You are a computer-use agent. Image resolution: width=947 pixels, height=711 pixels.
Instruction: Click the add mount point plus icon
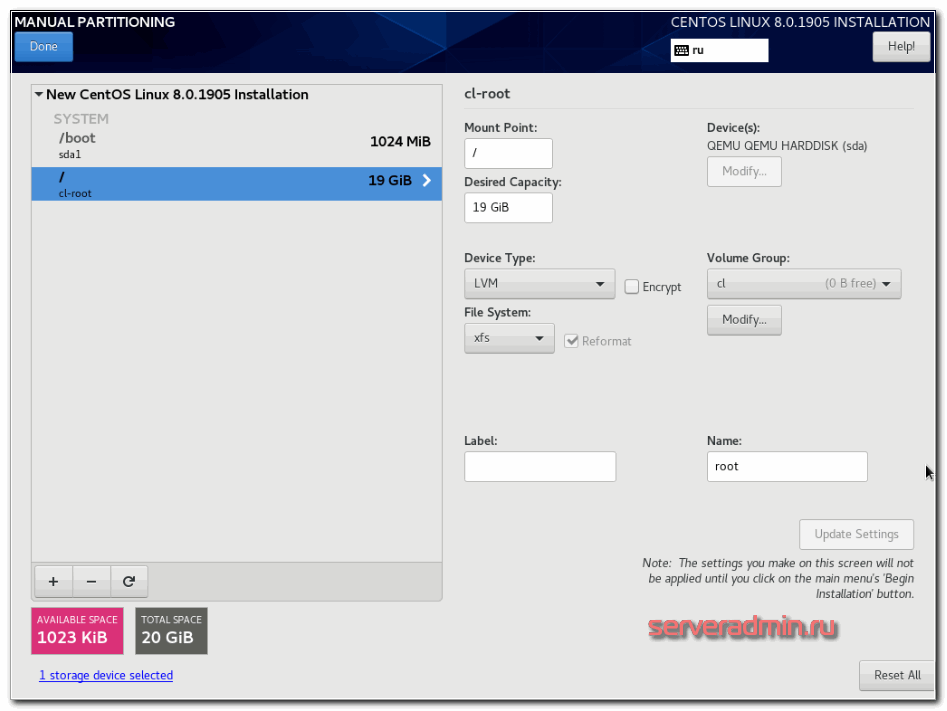pyautogui.click(x=53, y=581)
